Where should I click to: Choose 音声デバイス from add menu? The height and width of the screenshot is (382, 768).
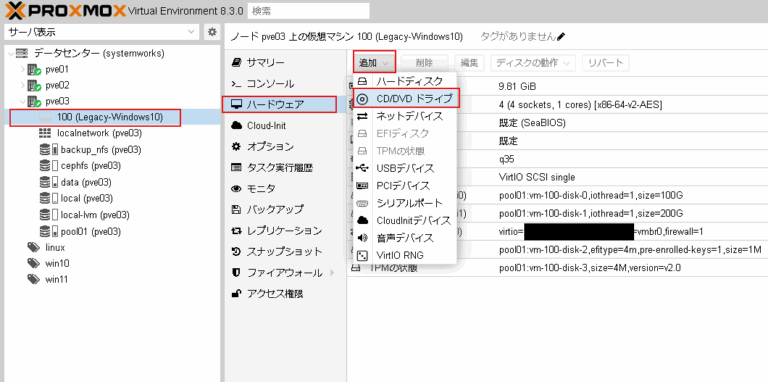405,238
